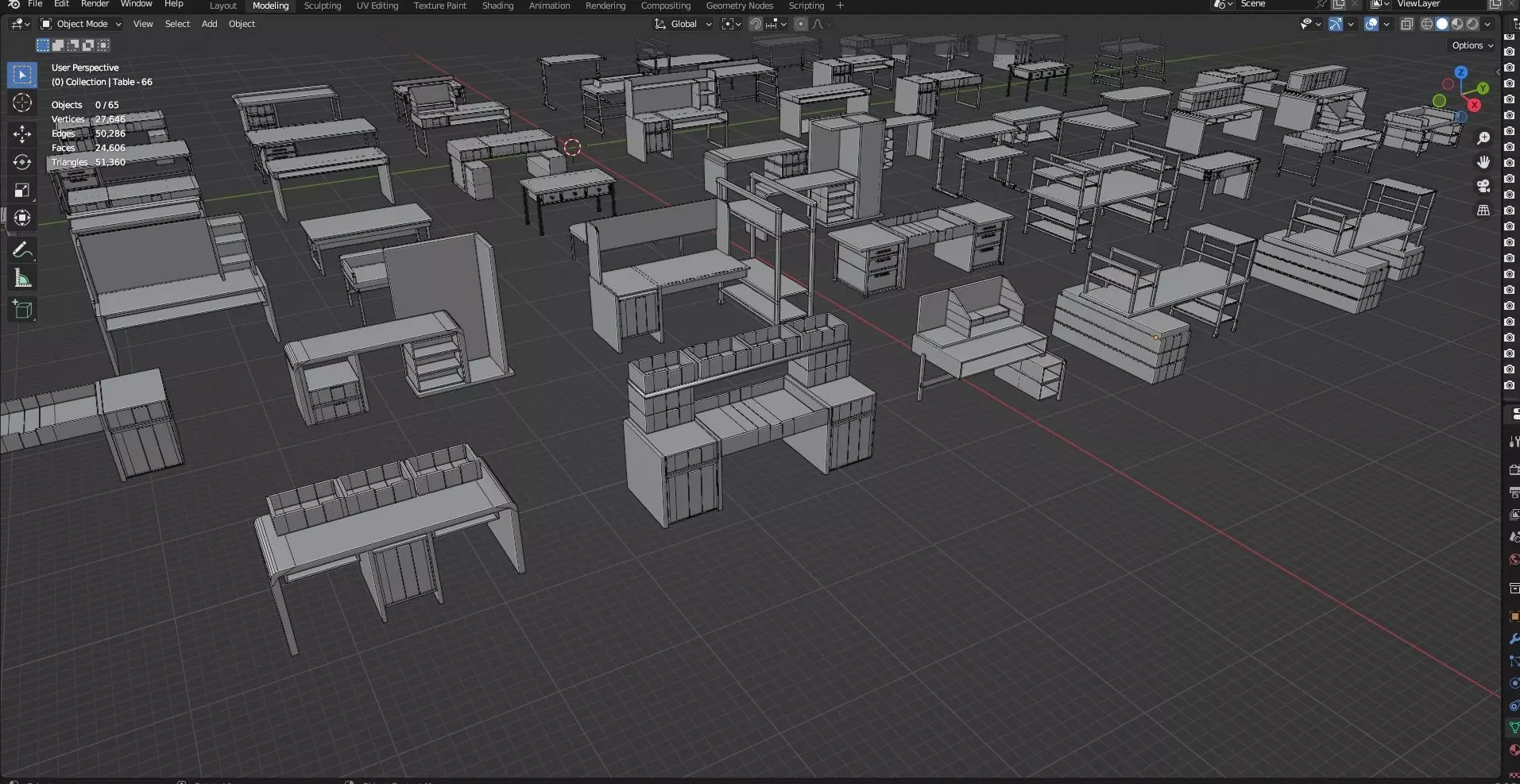Click the Blender logo menu icon
The width and height of the screenshot is (1520, 784).
14,4
